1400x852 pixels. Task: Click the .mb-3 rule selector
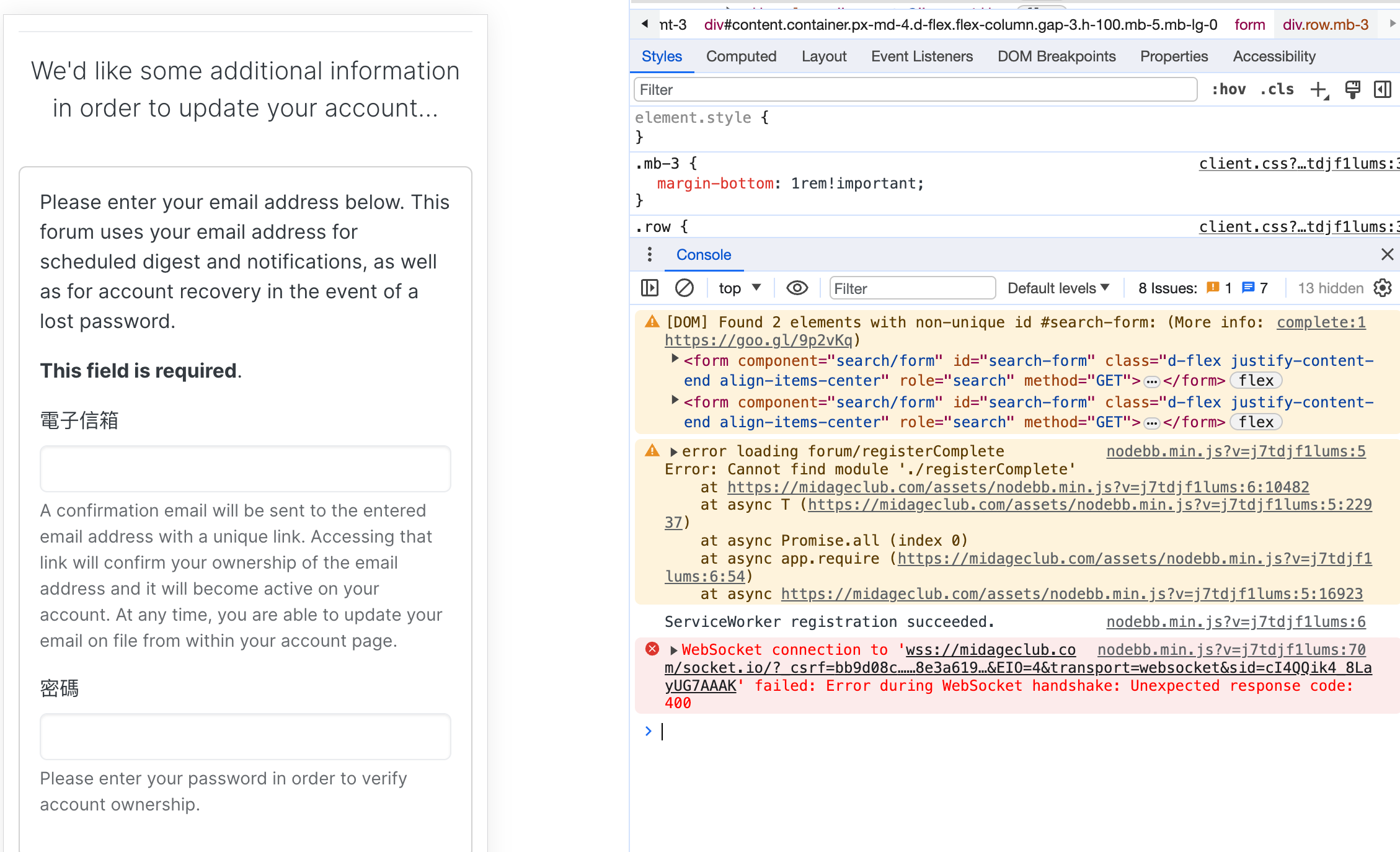coord(657,164)
